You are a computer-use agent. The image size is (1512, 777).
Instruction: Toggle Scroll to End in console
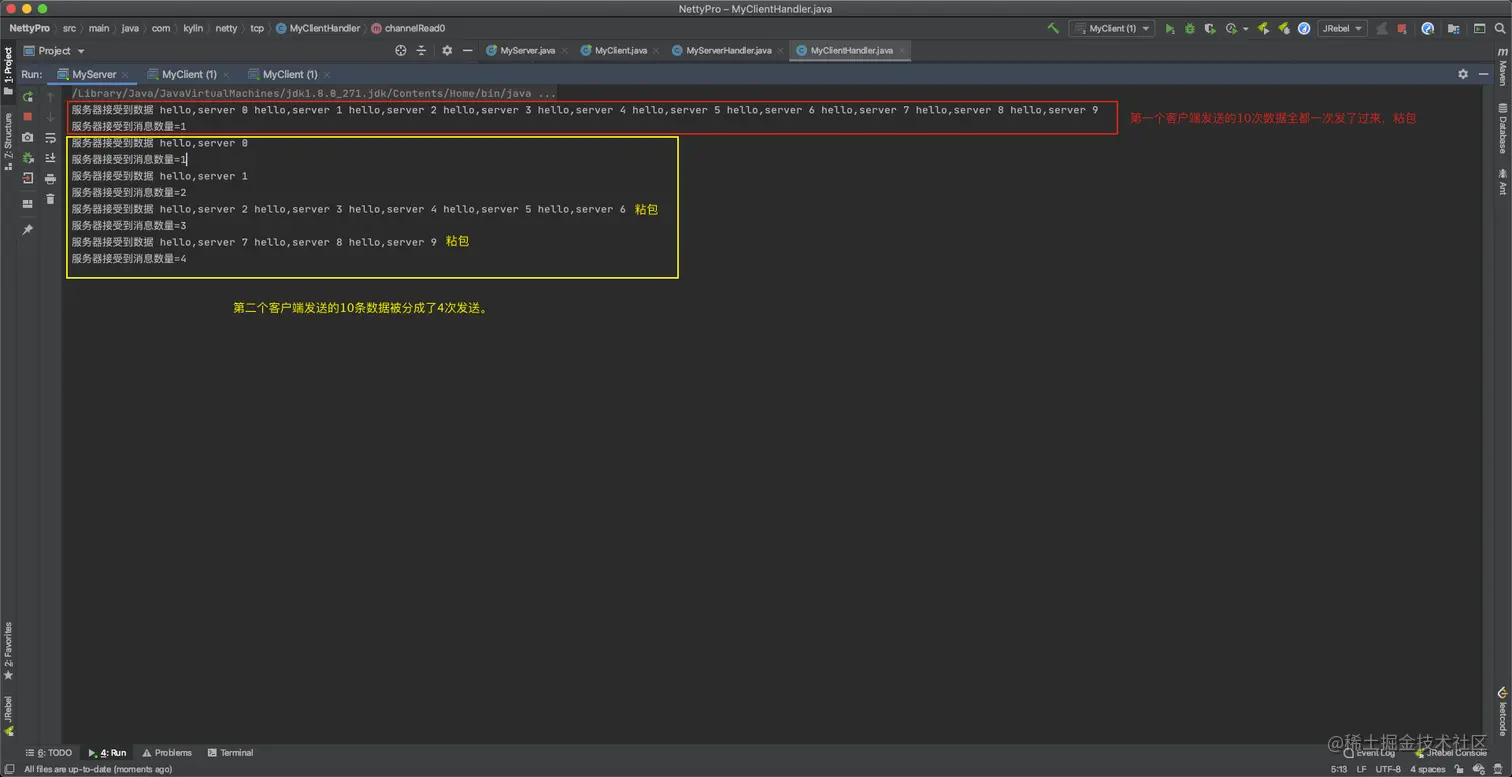(50, 158)
